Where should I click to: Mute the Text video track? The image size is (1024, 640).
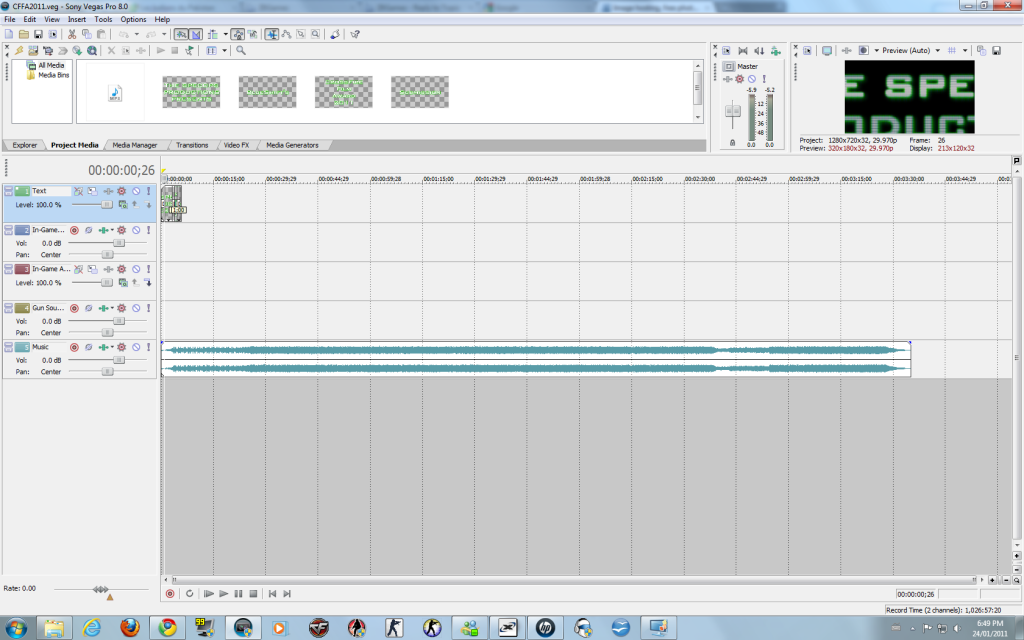click(x=136, y=191)
